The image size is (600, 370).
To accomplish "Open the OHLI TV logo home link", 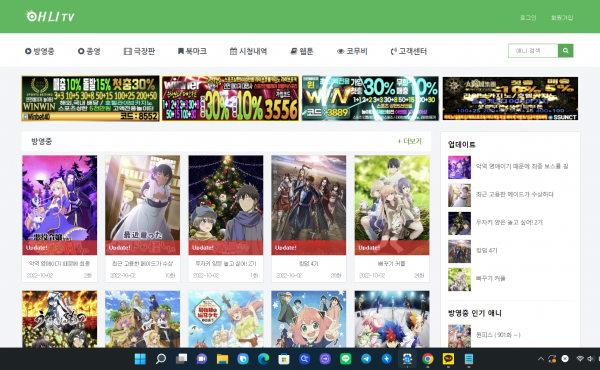I will click(x=50, y=16).
